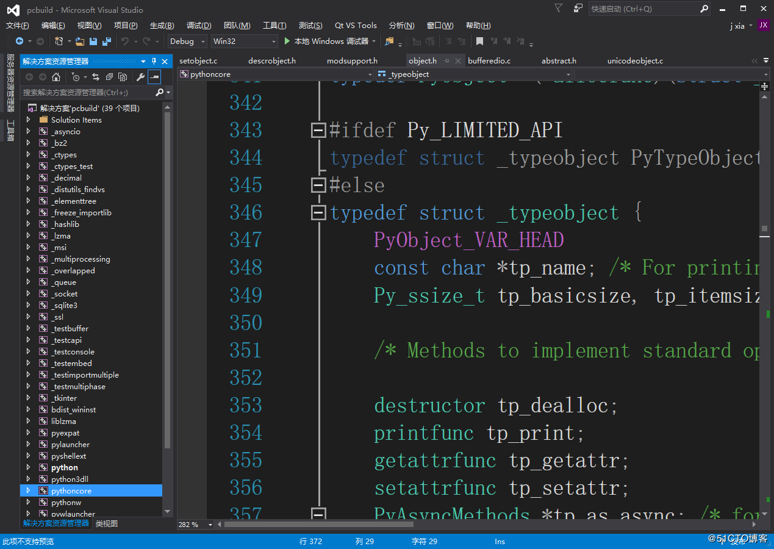Switch to 类视图 class view tab

107,524
